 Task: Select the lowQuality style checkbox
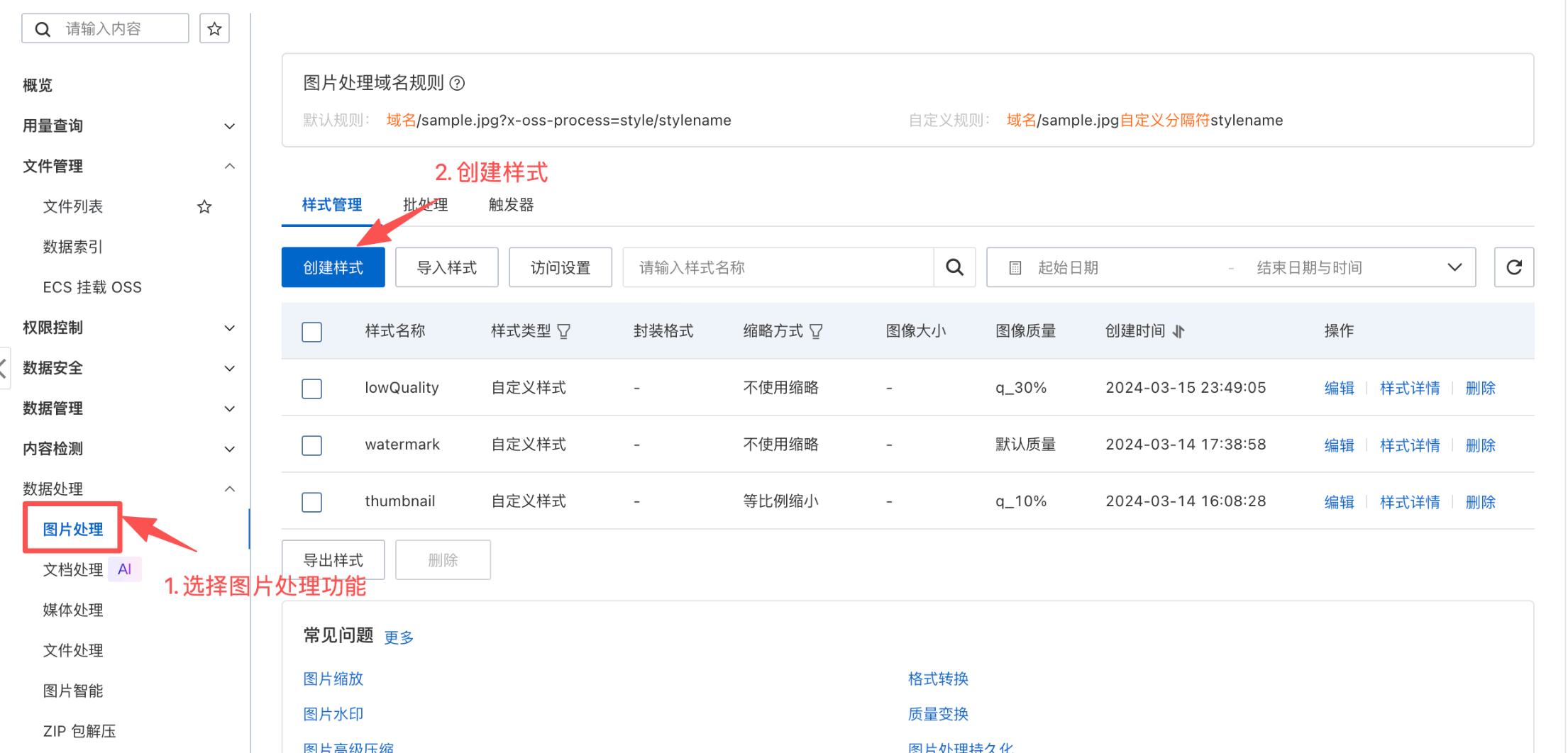tap(311, 389)
